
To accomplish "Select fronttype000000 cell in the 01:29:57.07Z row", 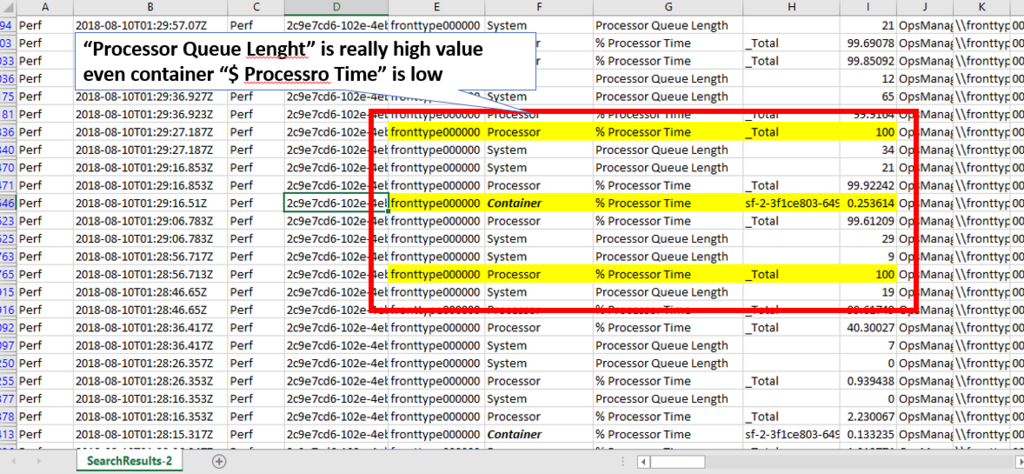I will point(437,25).
